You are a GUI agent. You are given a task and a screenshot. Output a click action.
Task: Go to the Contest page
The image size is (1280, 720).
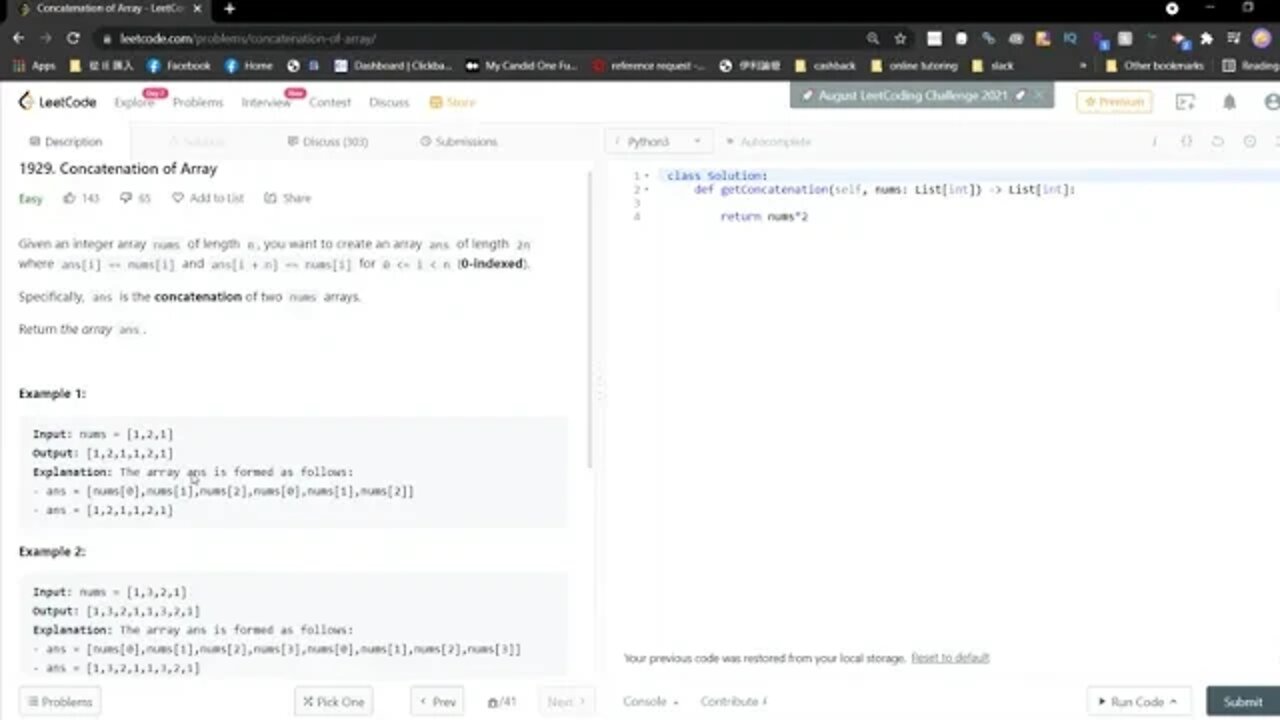coord(330,102)
